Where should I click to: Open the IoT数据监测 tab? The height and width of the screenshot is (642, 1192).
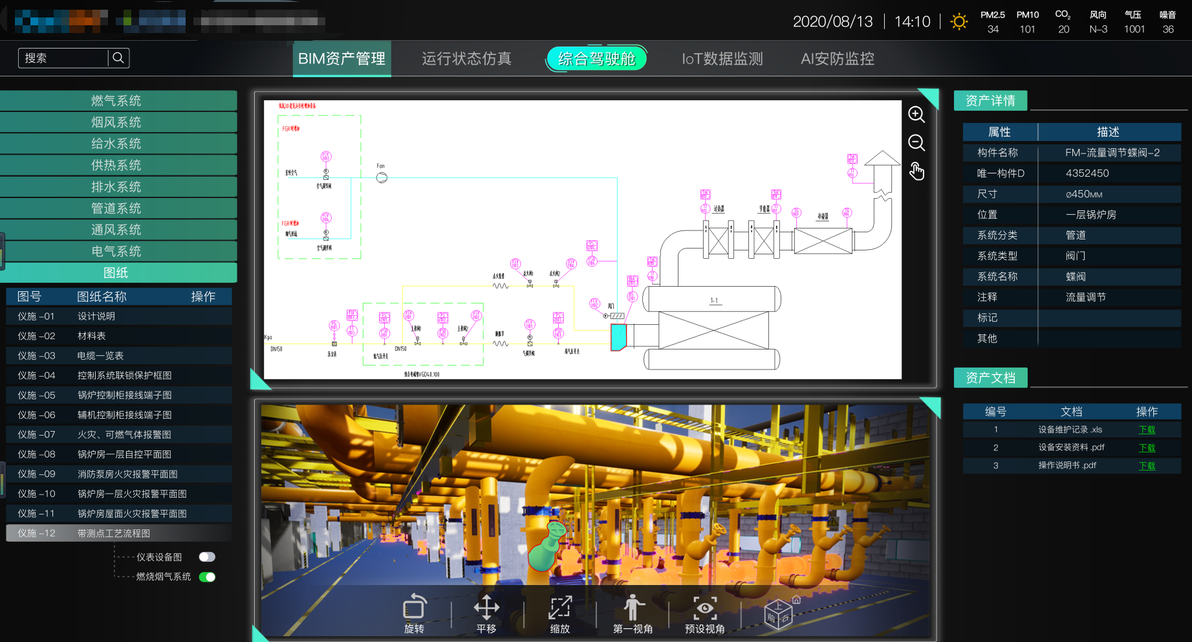tap(722, 59)
